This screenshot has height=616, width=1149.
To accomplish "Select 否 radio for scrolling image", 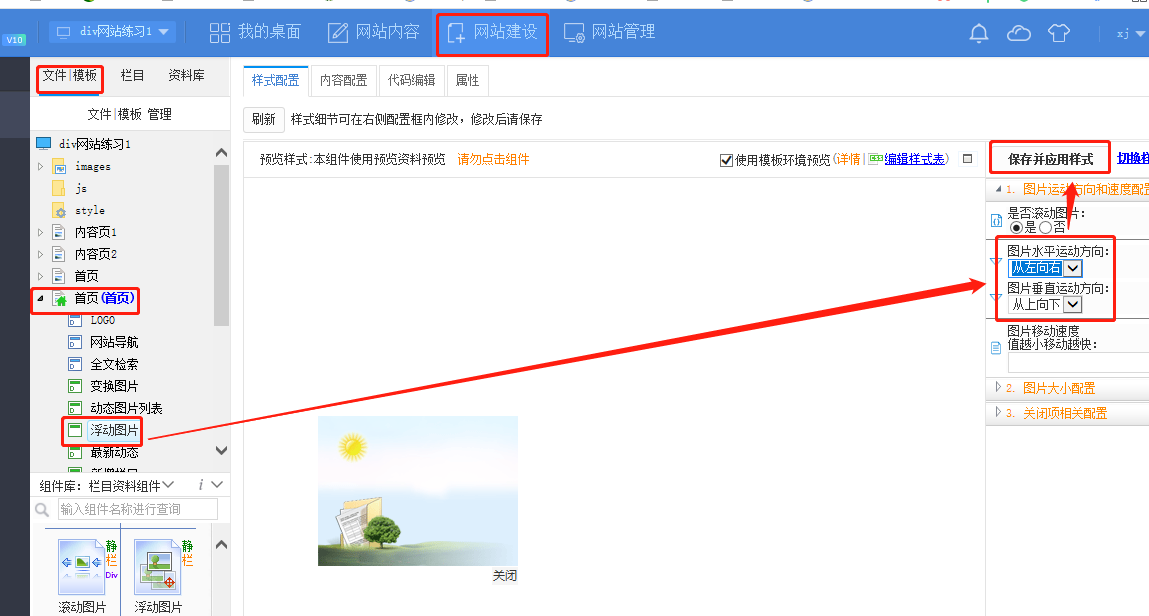I will point(1045,227).
